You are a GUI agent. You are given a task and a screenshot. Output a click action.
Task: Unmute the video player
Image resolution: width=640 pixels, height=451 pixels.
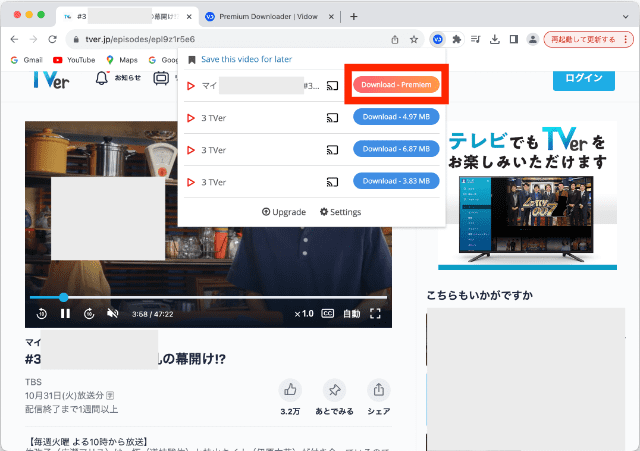pyautogui.click(x=112, y=313)
